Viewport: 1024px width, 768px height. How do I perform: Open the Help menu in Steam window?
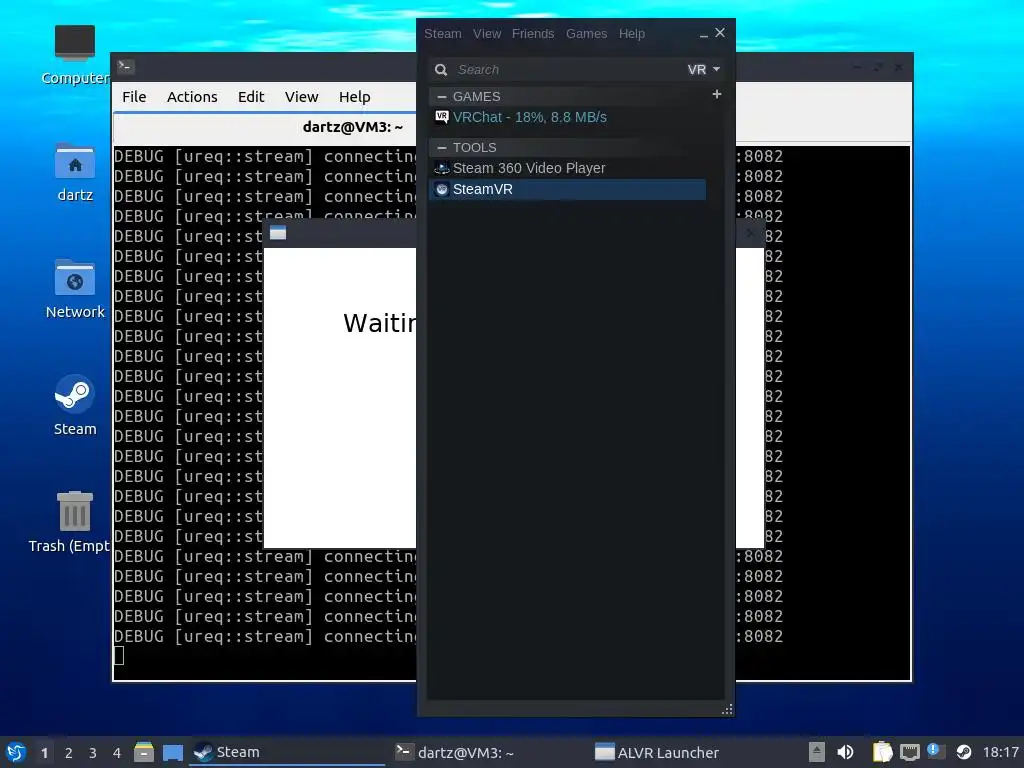[x=632, y=33]
